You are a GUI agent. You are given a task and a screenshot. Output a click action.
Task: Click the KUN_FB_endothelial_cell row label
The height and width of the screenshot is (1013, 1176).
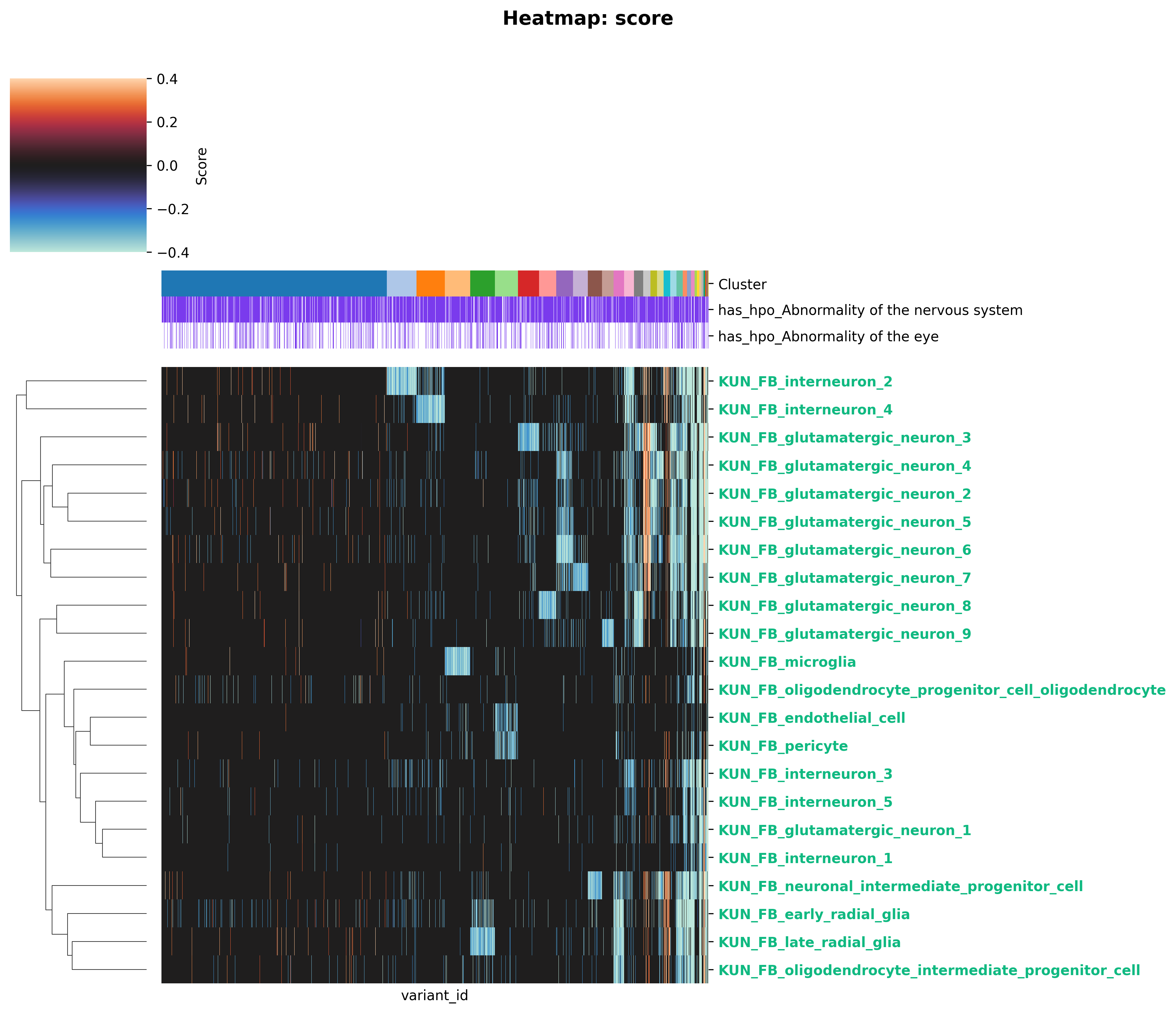(811, 718)
